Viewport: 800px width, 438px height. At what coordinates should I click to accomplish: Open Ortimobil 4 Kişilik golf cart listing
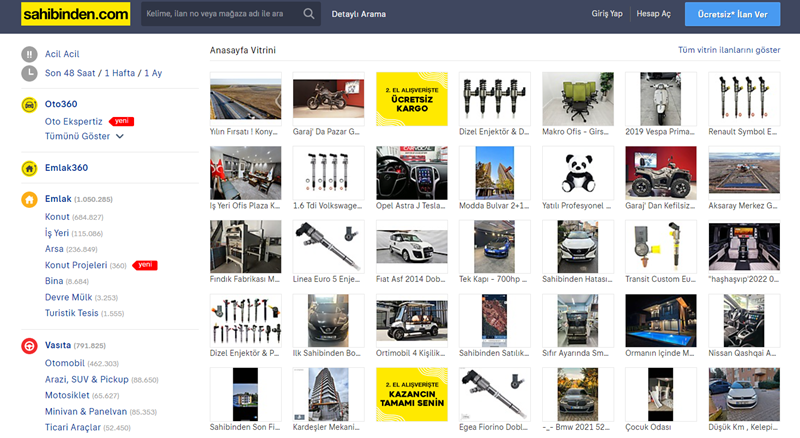pos(412,321)
